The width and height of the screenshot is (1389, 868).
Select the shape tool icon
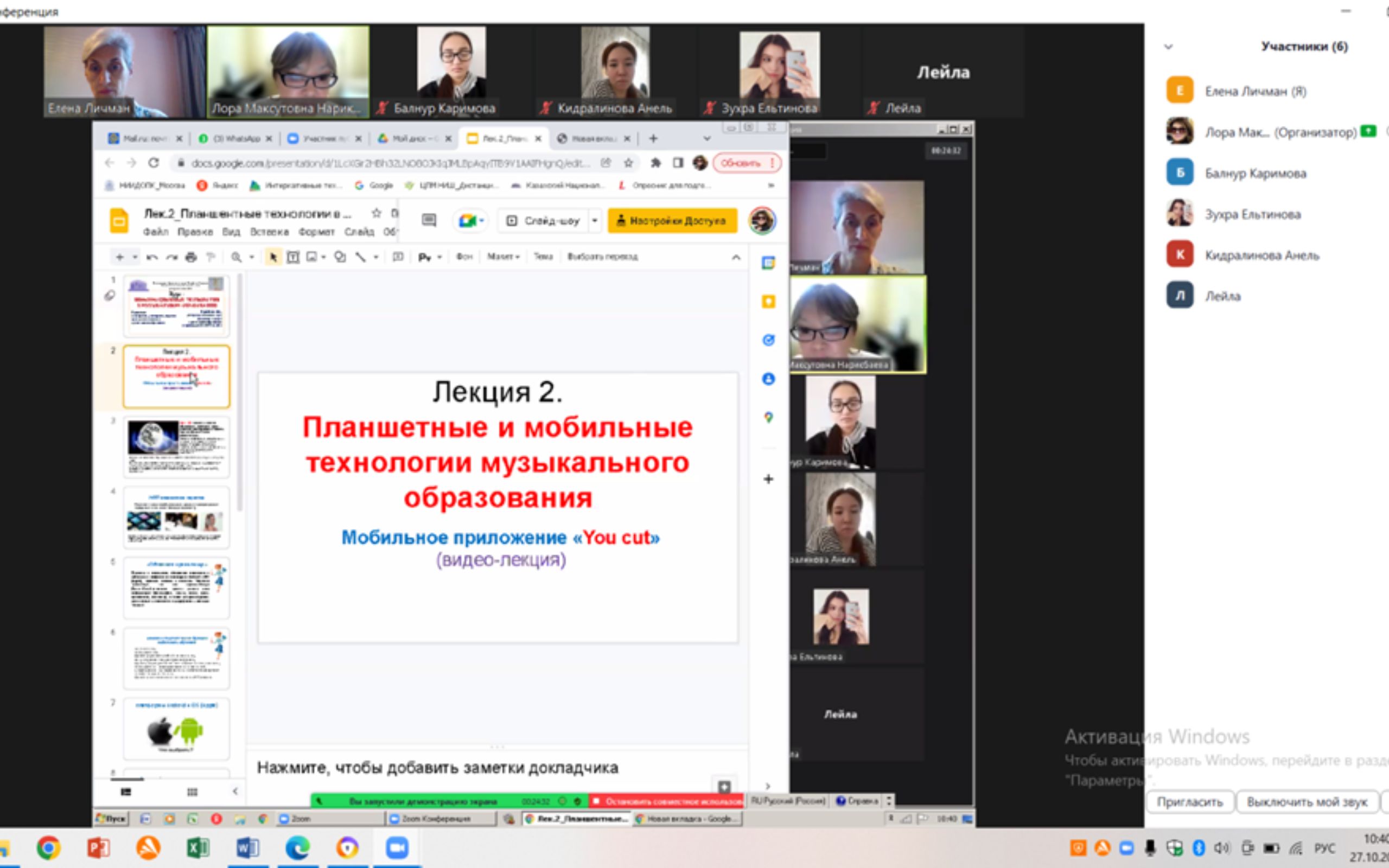coord(340,257)
